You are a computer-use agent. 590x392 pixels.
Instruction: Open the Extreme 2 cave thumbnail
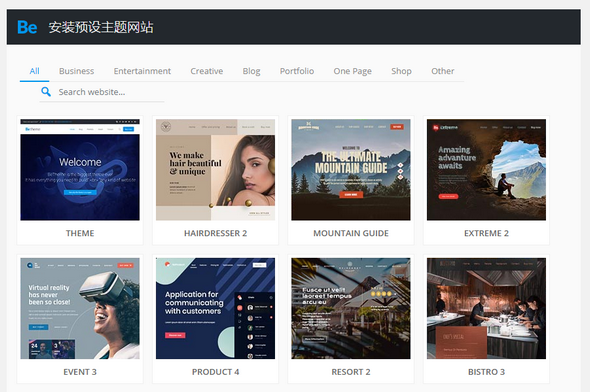486,170
